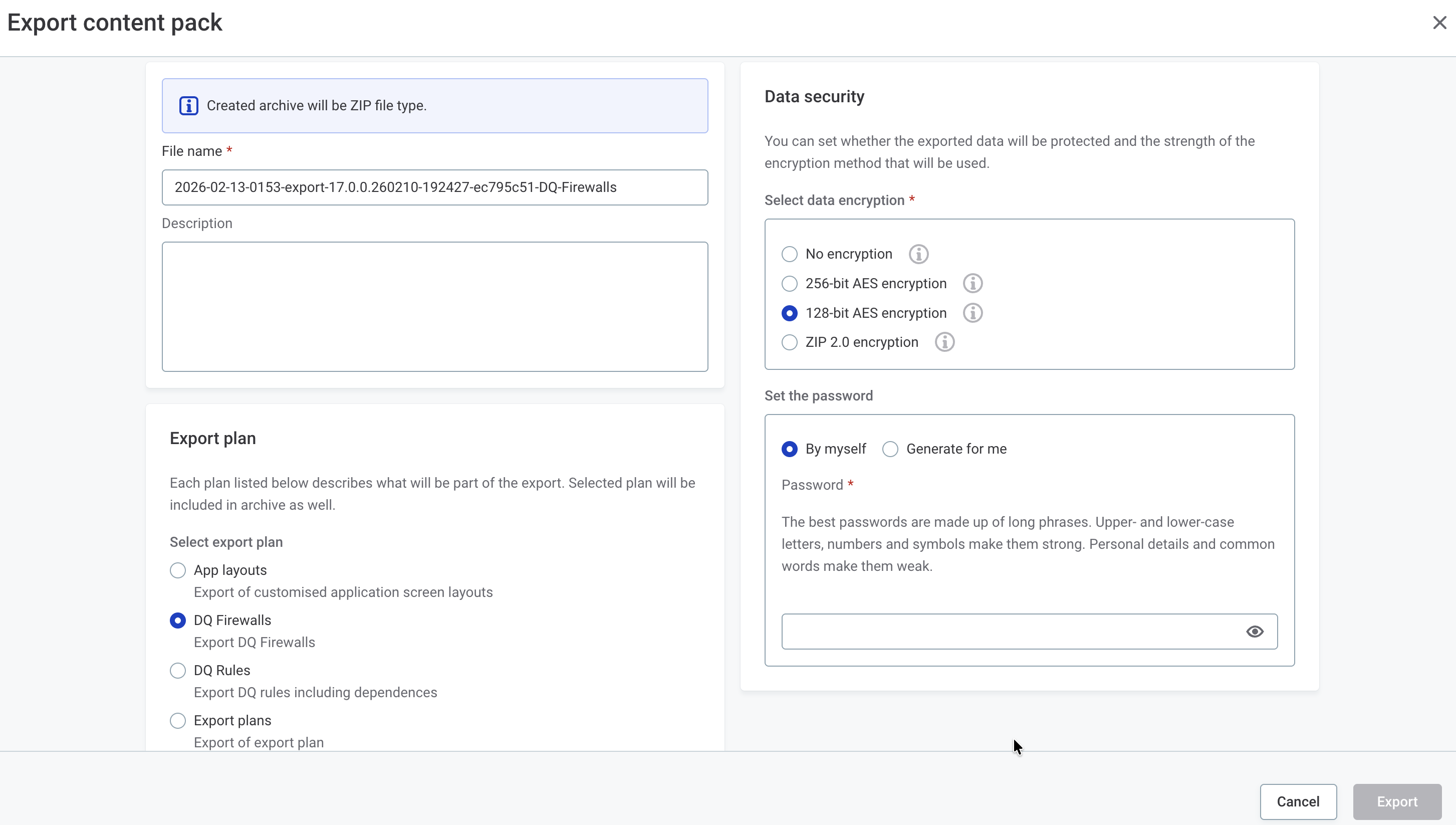1456x825 pixels.
Task: Select By myself password option
Action: pos(790,449)
